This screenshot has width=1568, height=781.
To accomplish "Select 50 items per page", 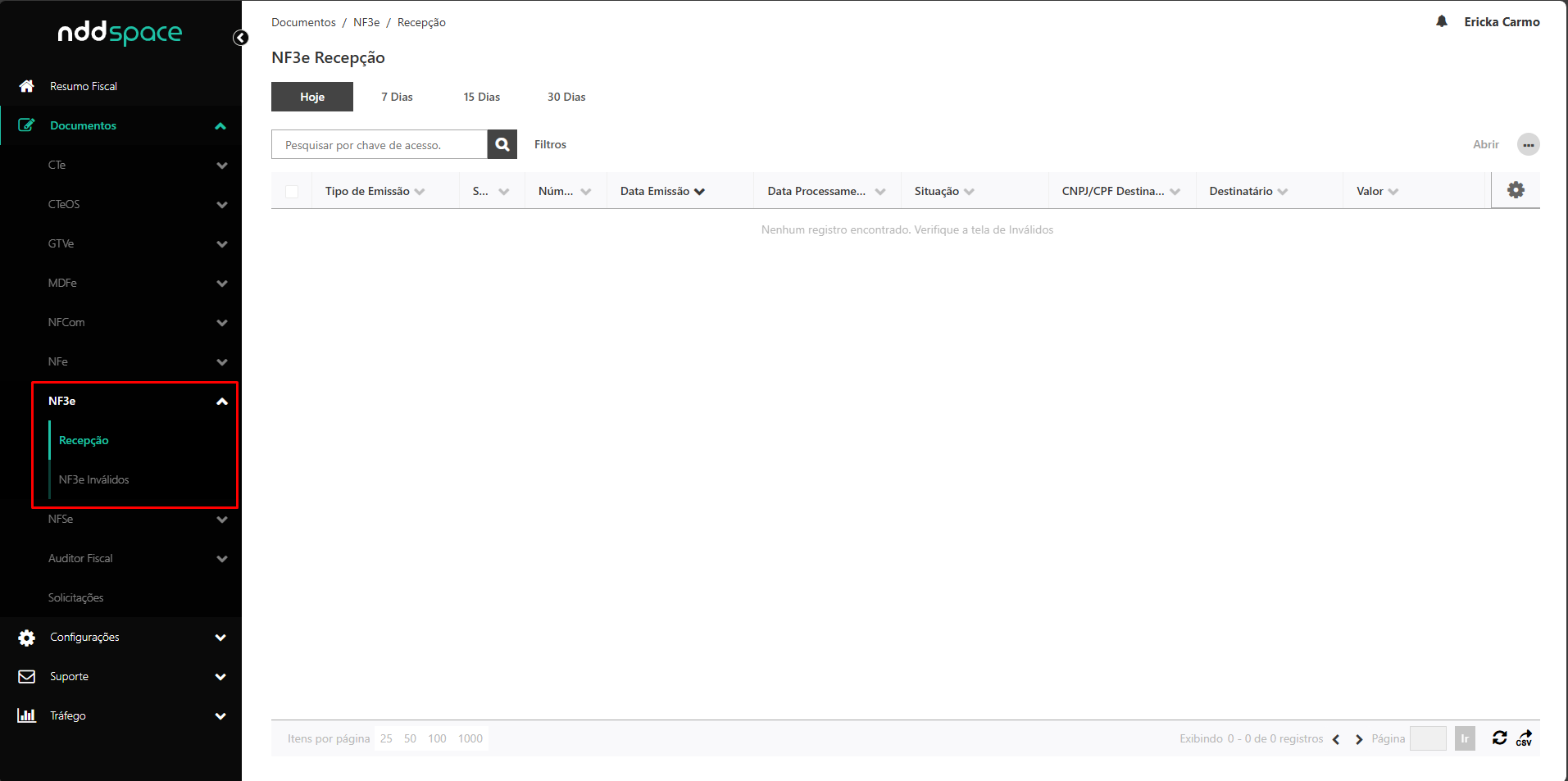I will tap(410, 738).
